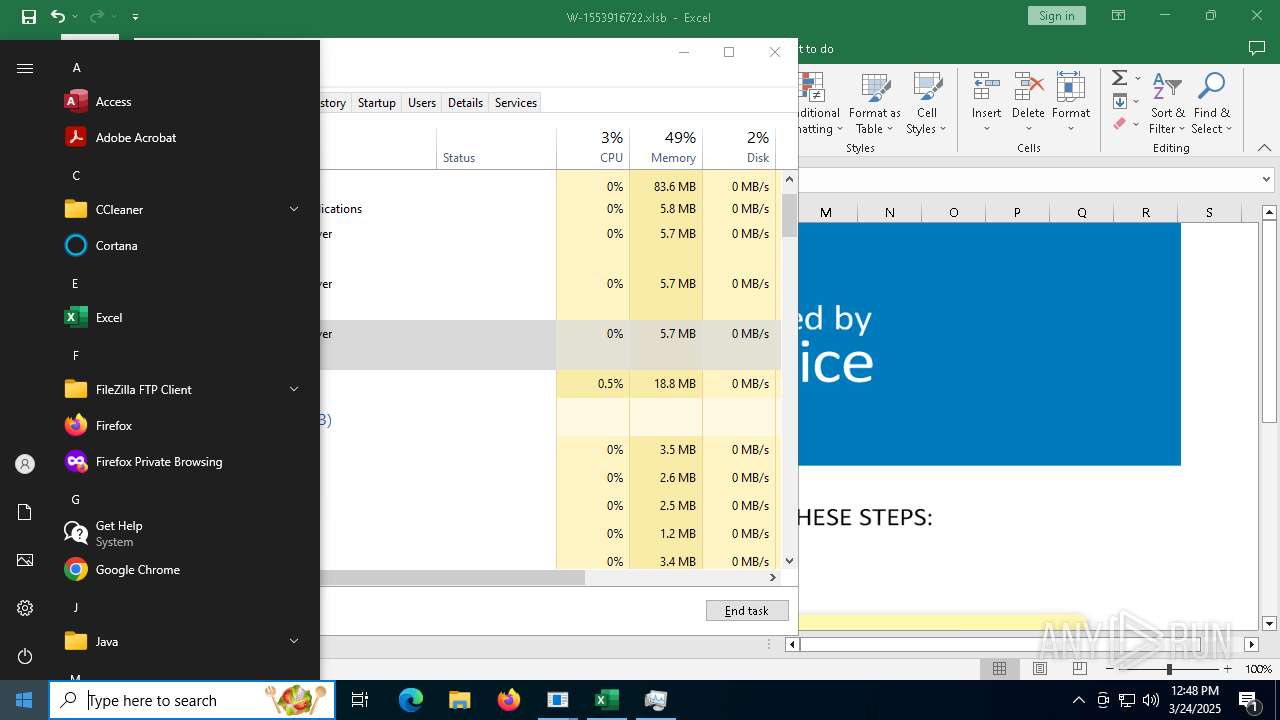
Task: Zoom in with the plus button
Action: pyautogui.click(x=1227, y=669)
